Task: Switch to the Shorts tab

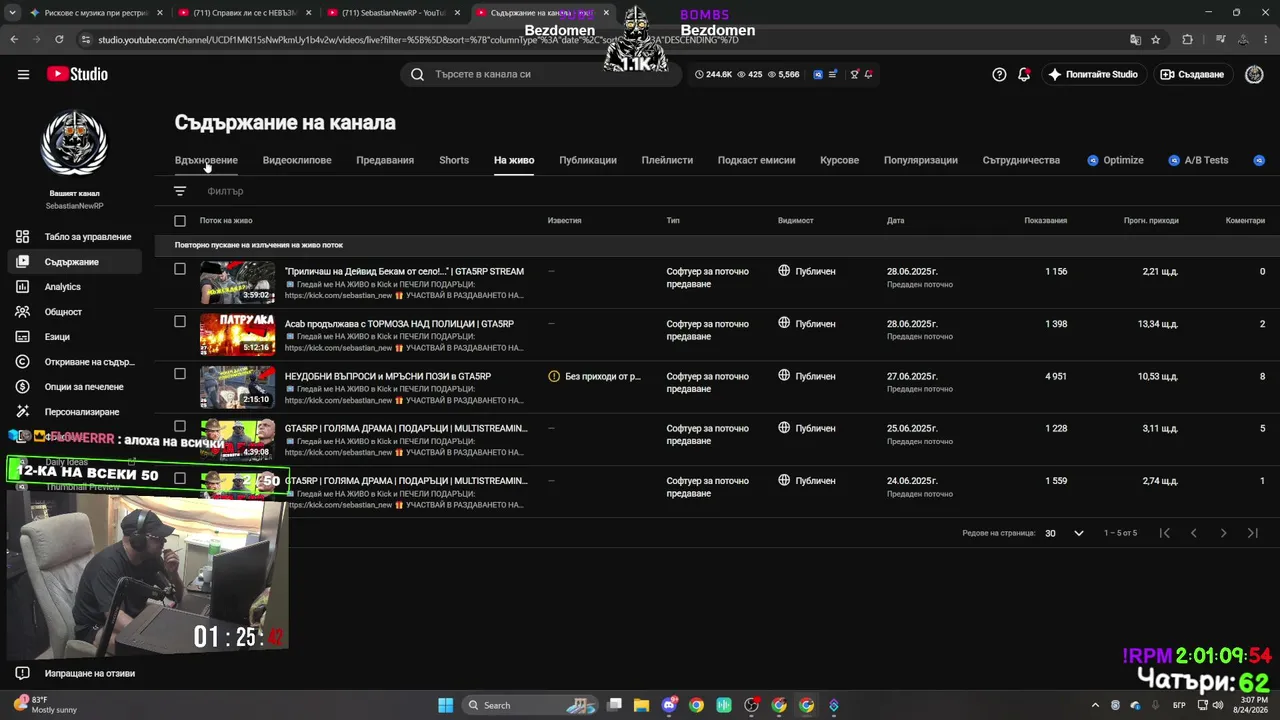Action: (454, 160)
